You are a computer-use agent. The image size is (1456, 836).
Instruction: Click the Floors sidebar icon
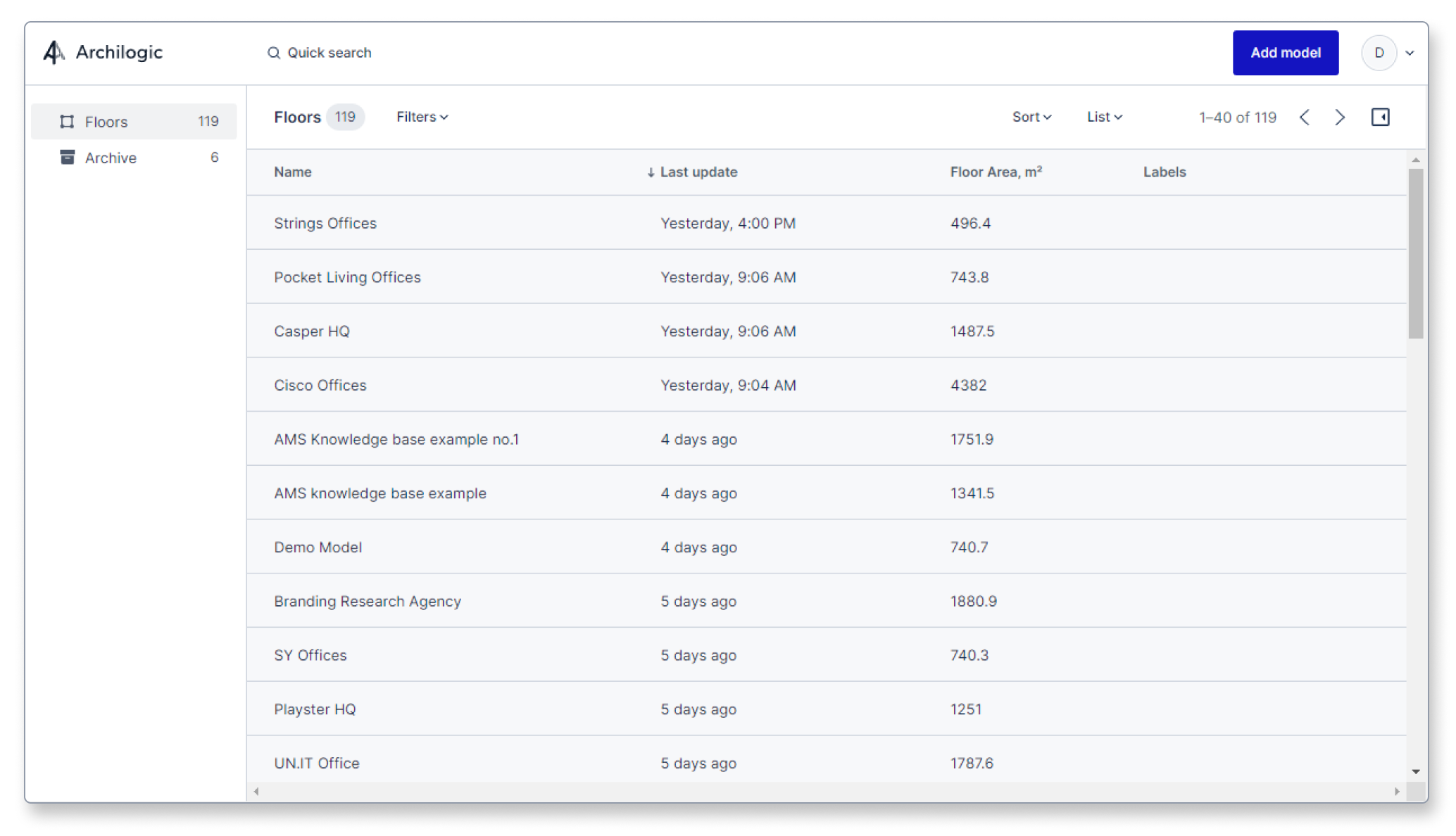[x=67, y=122]
